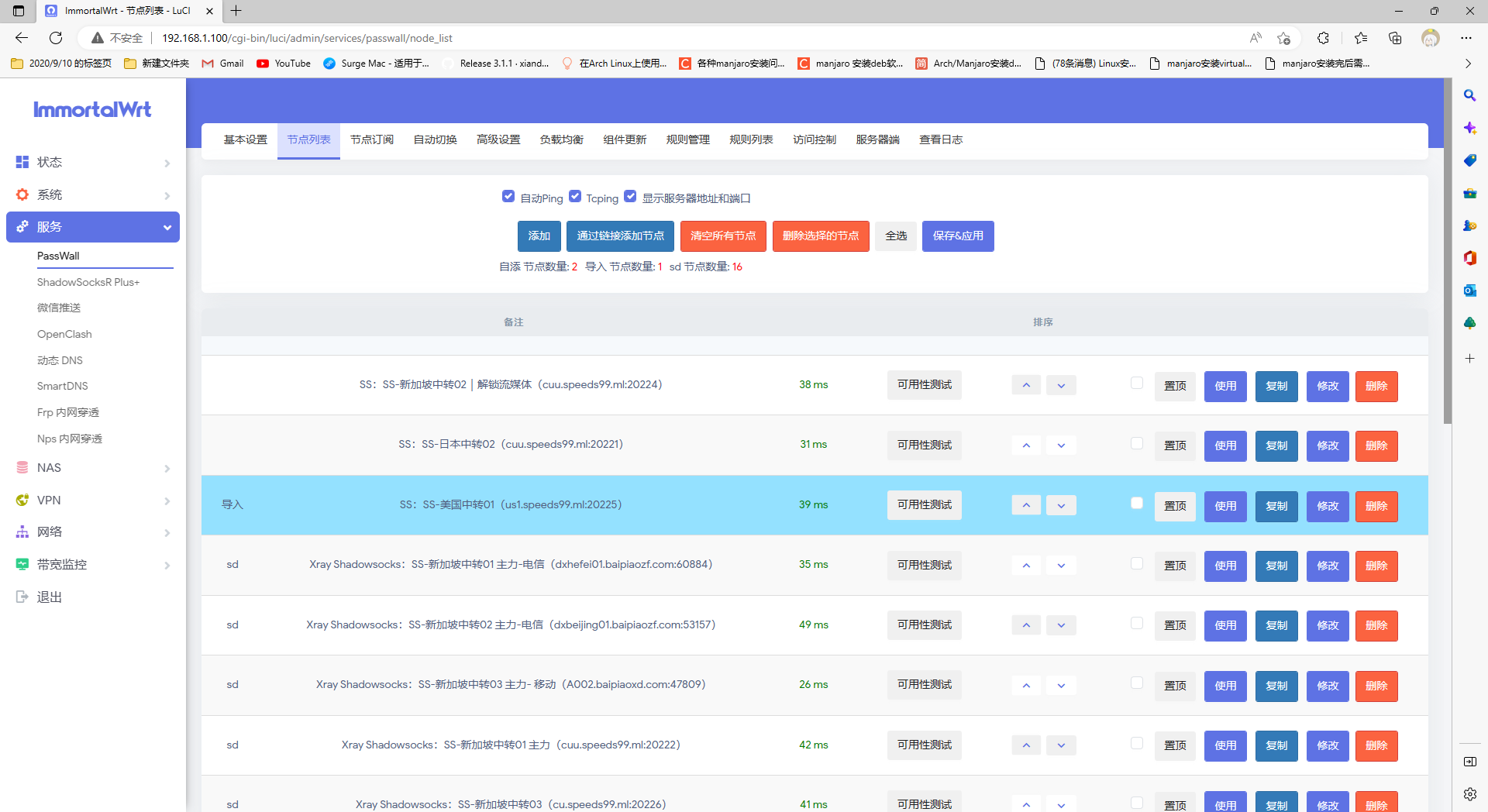Switch to 节点订阅 tab
Viewport: 1488px width, 812px height.
(372, 140)
